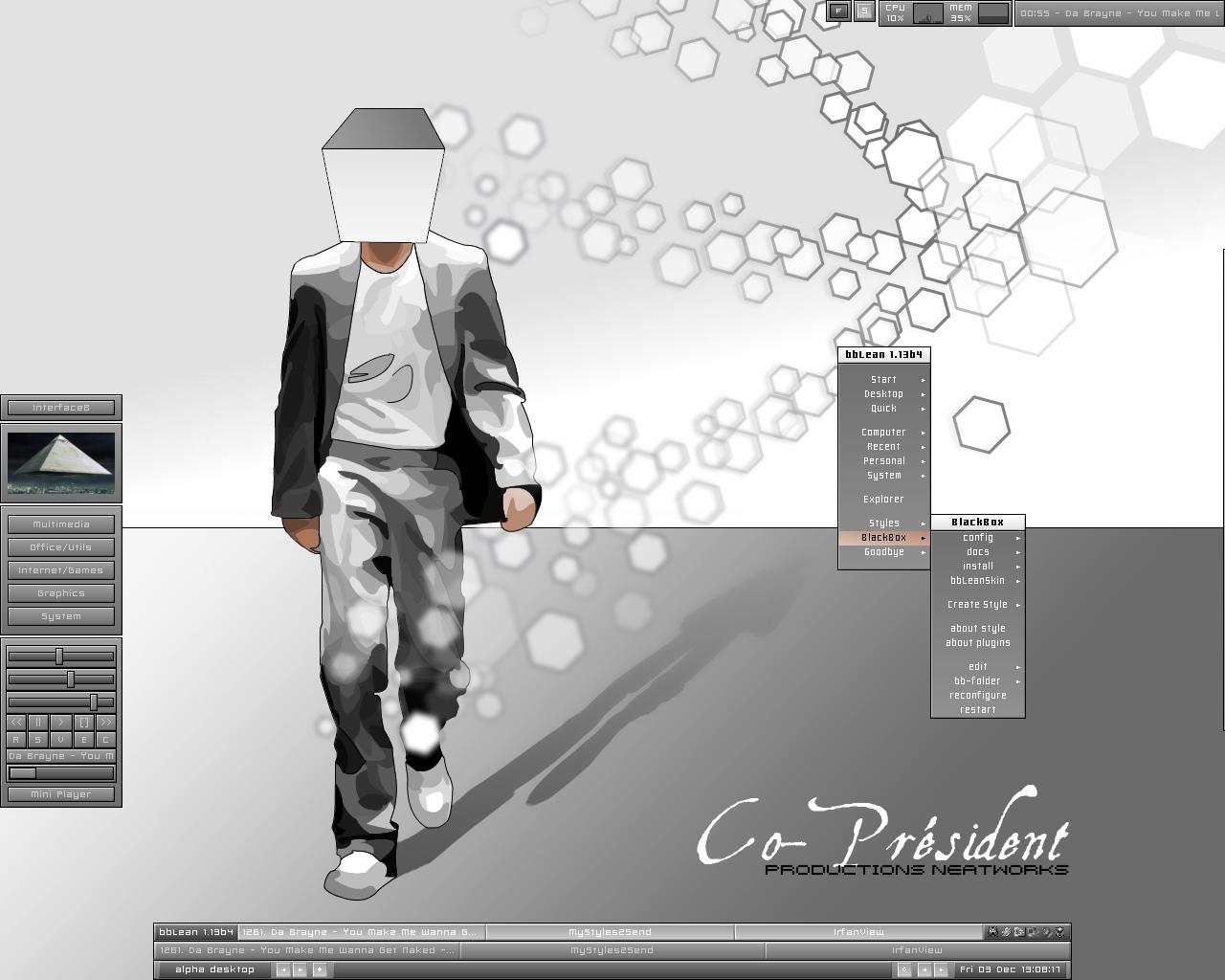The width and height of the screenshot is (1225, 980).
Task: Open the Interface6 button
Action: click(61, 408)
